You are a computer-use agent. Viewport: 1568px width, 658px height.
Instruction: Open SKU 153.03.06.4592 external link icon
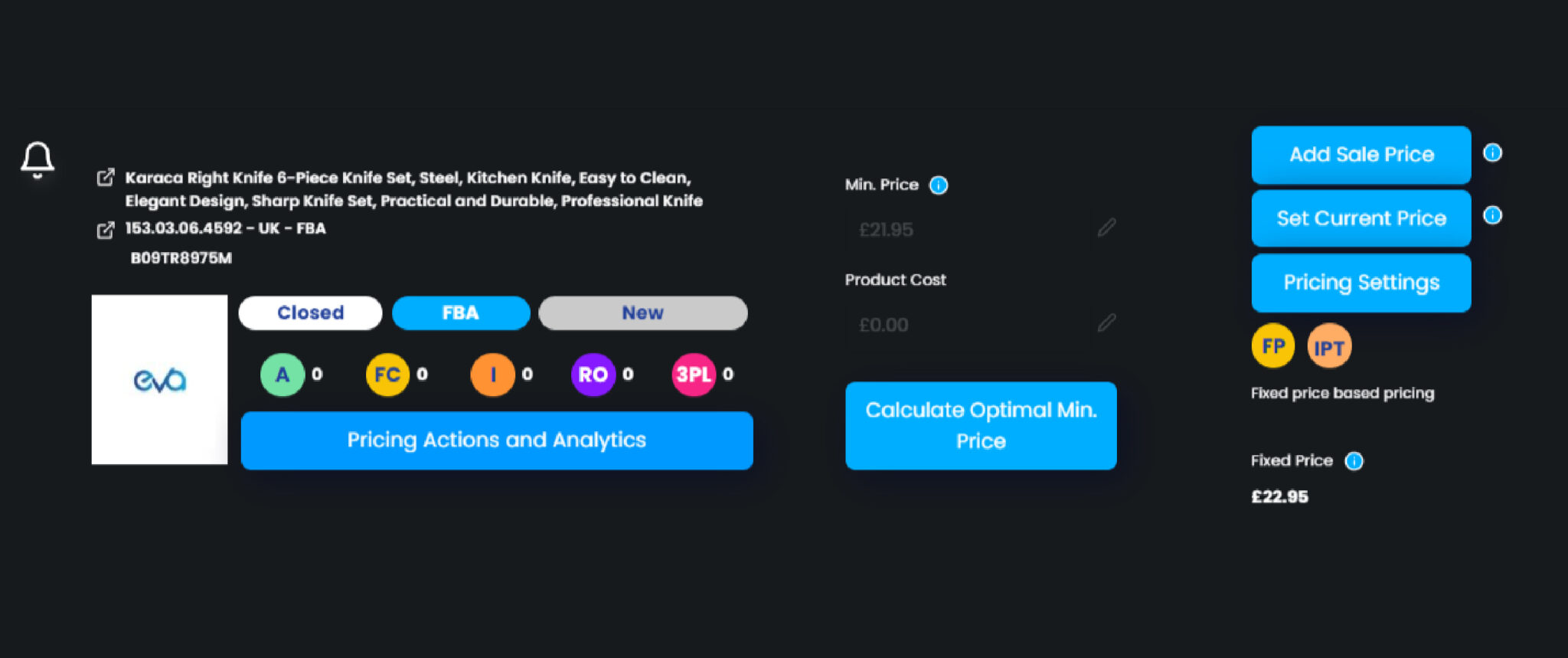tap(106, 230)
